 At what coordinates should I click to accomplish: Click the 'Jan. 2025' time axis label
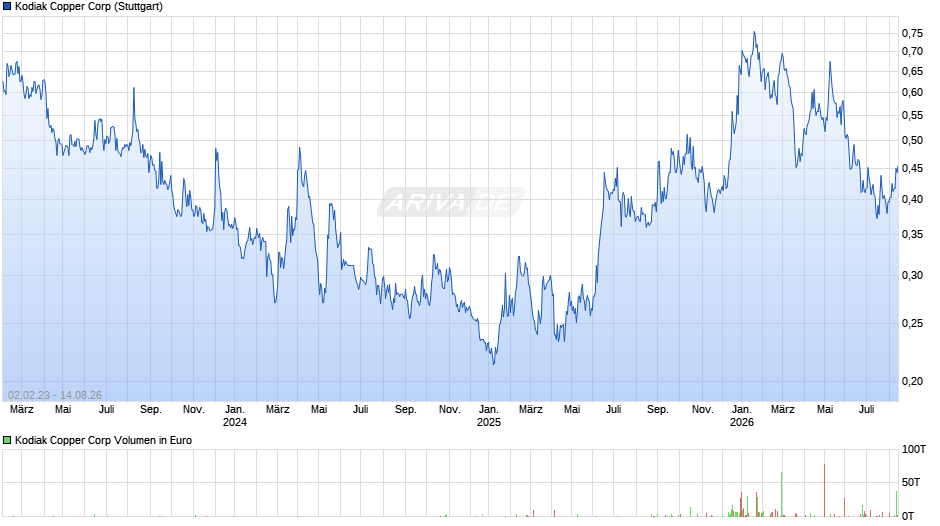[x=489, y=416]
